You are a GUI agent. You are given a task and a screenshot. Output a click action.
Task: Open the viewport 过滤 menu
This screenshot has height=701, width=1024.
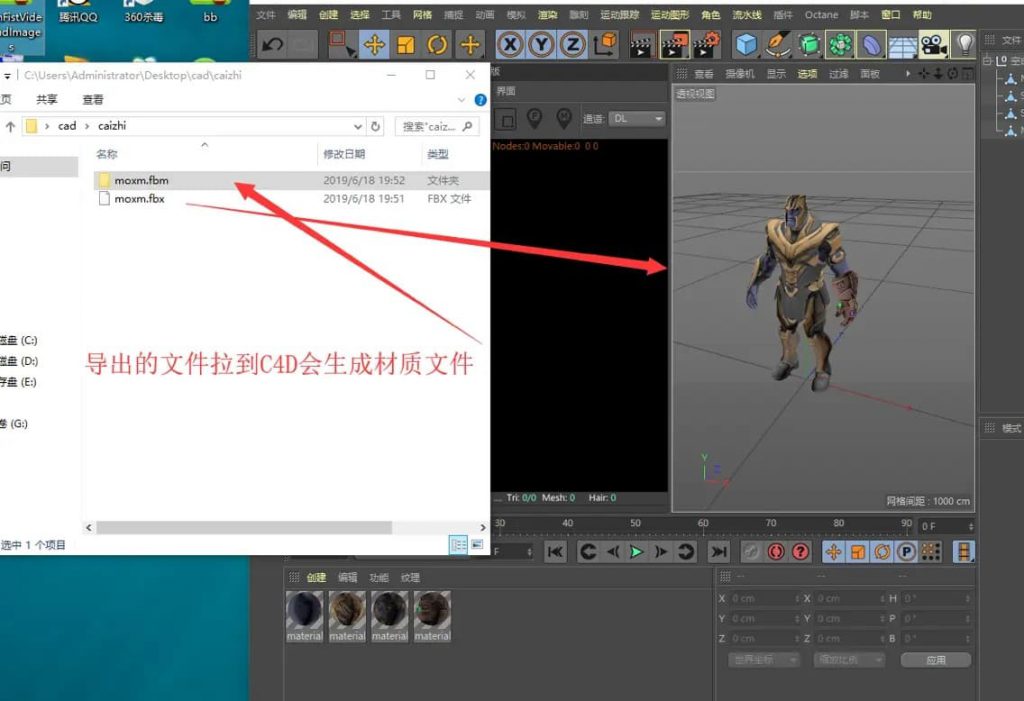839,74
